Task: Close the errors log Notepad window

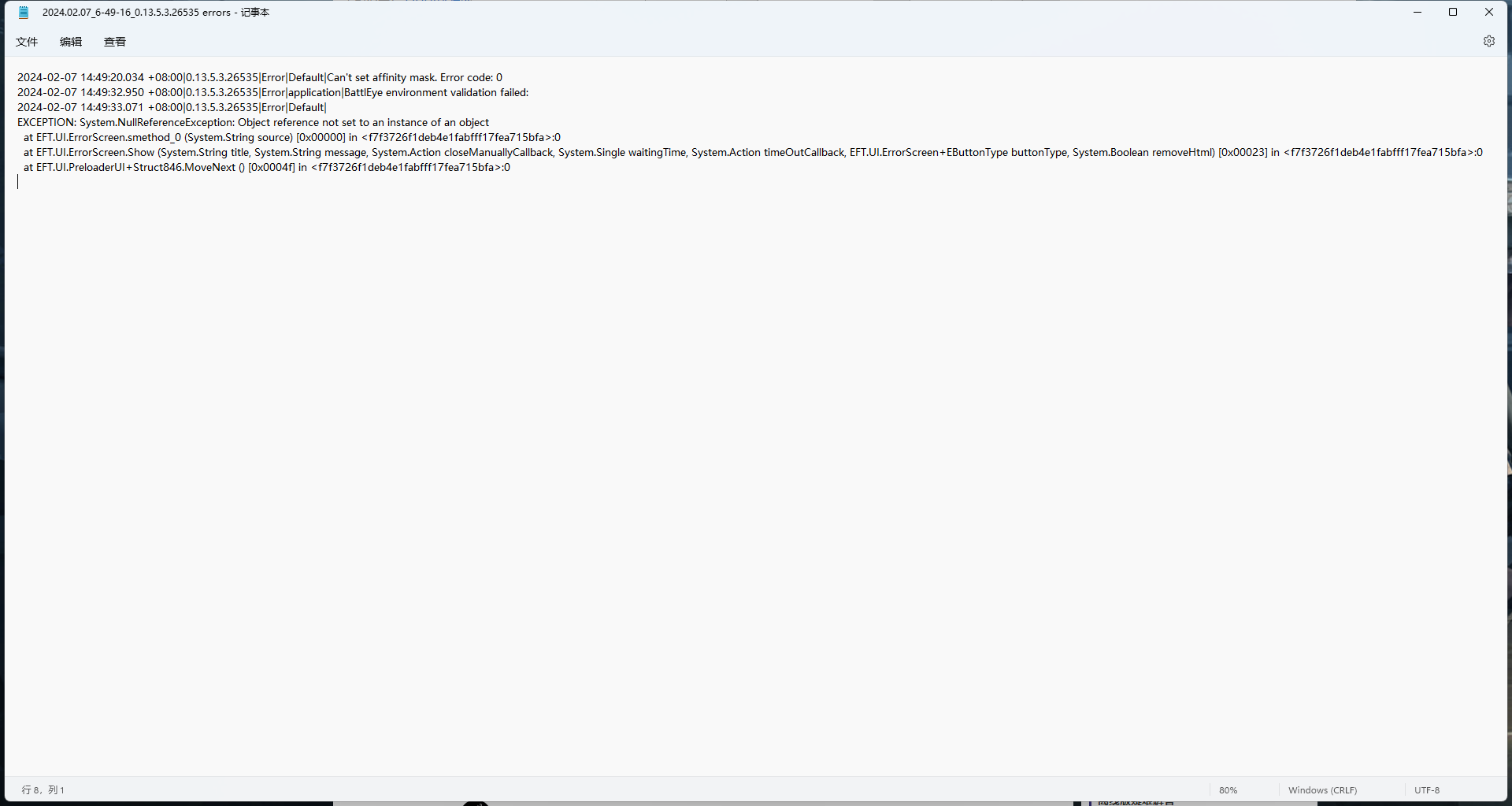Action: pos(1488,13)
